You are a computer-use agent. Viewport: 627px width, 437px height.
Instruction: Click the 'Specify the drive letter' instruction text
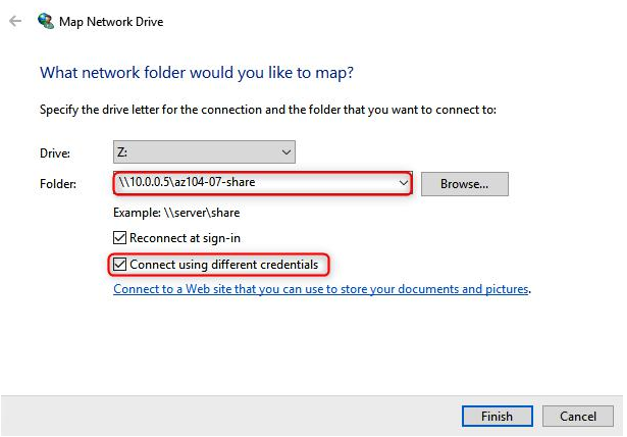(268, 110)
